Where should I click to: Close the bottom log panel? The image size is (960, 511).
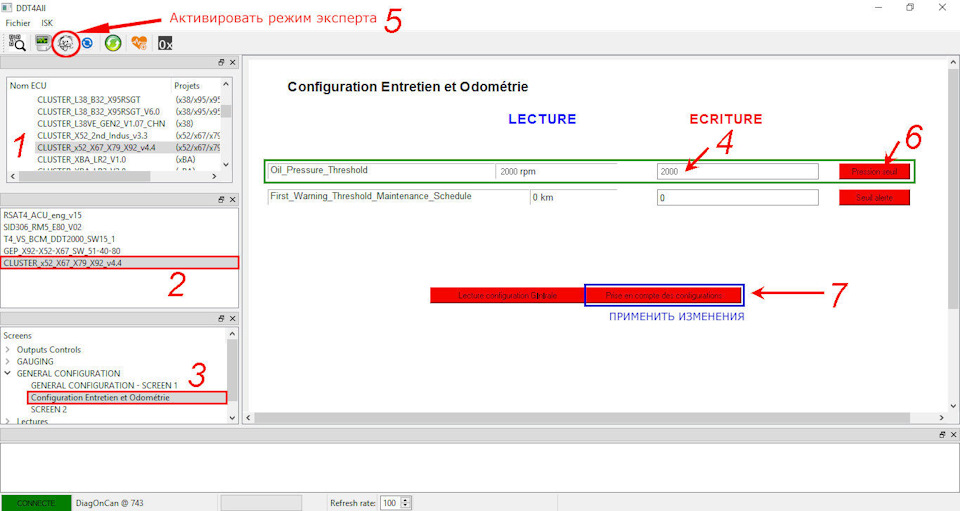click(953, 435)
